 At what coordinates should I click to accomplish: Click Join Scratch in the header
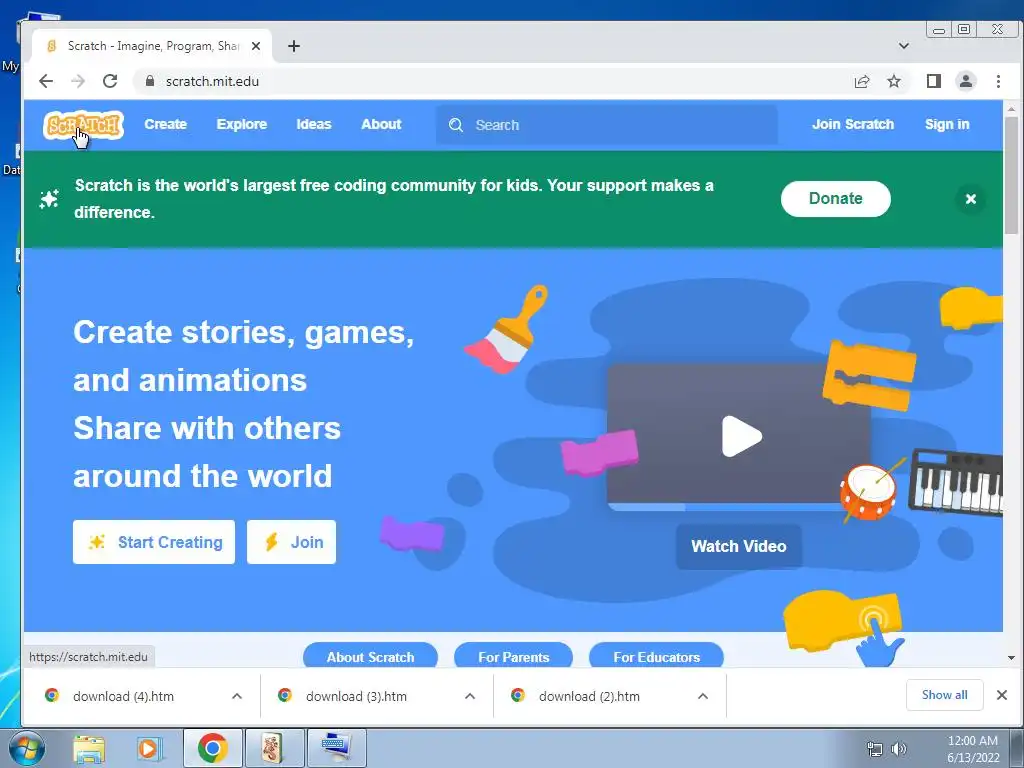[853, 124]
